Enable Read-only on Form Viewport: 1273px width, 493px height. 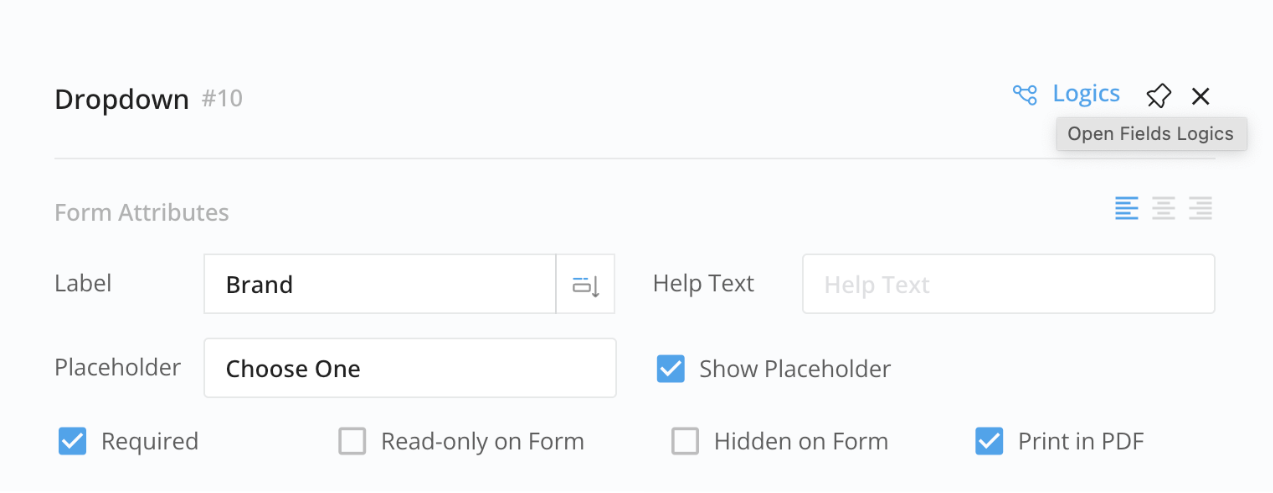352,441
